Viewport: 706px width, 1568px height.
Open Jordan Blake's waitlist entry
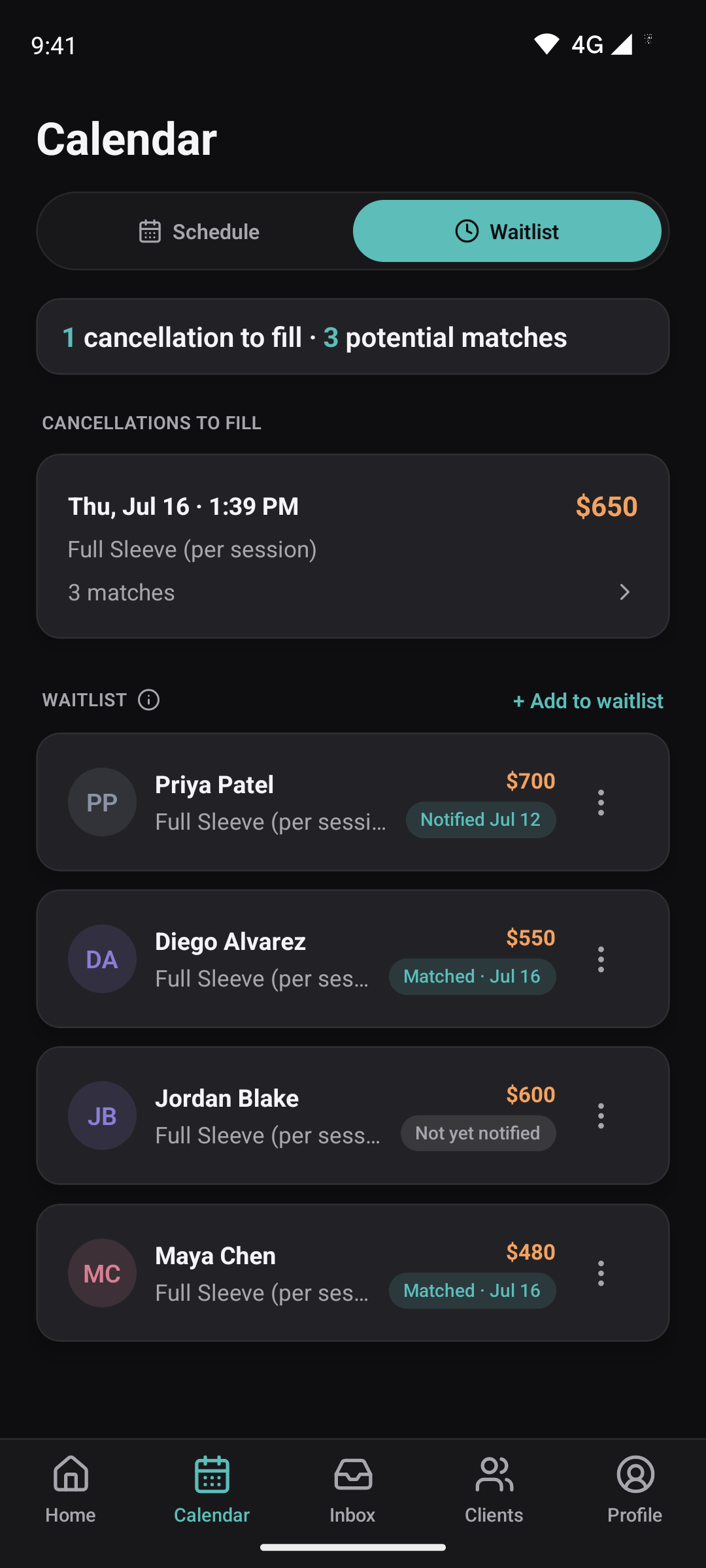pos(353,1116)
